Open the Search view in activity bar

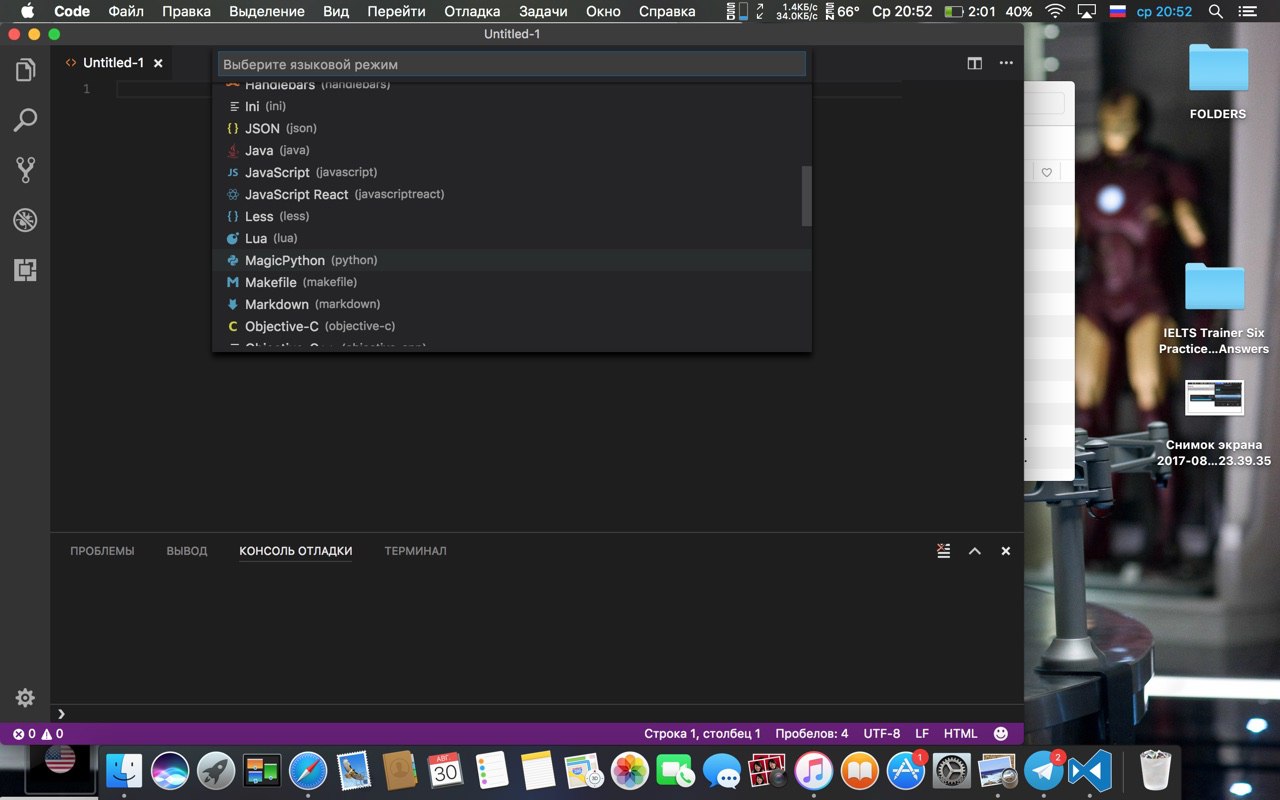[x=25, y=121]
